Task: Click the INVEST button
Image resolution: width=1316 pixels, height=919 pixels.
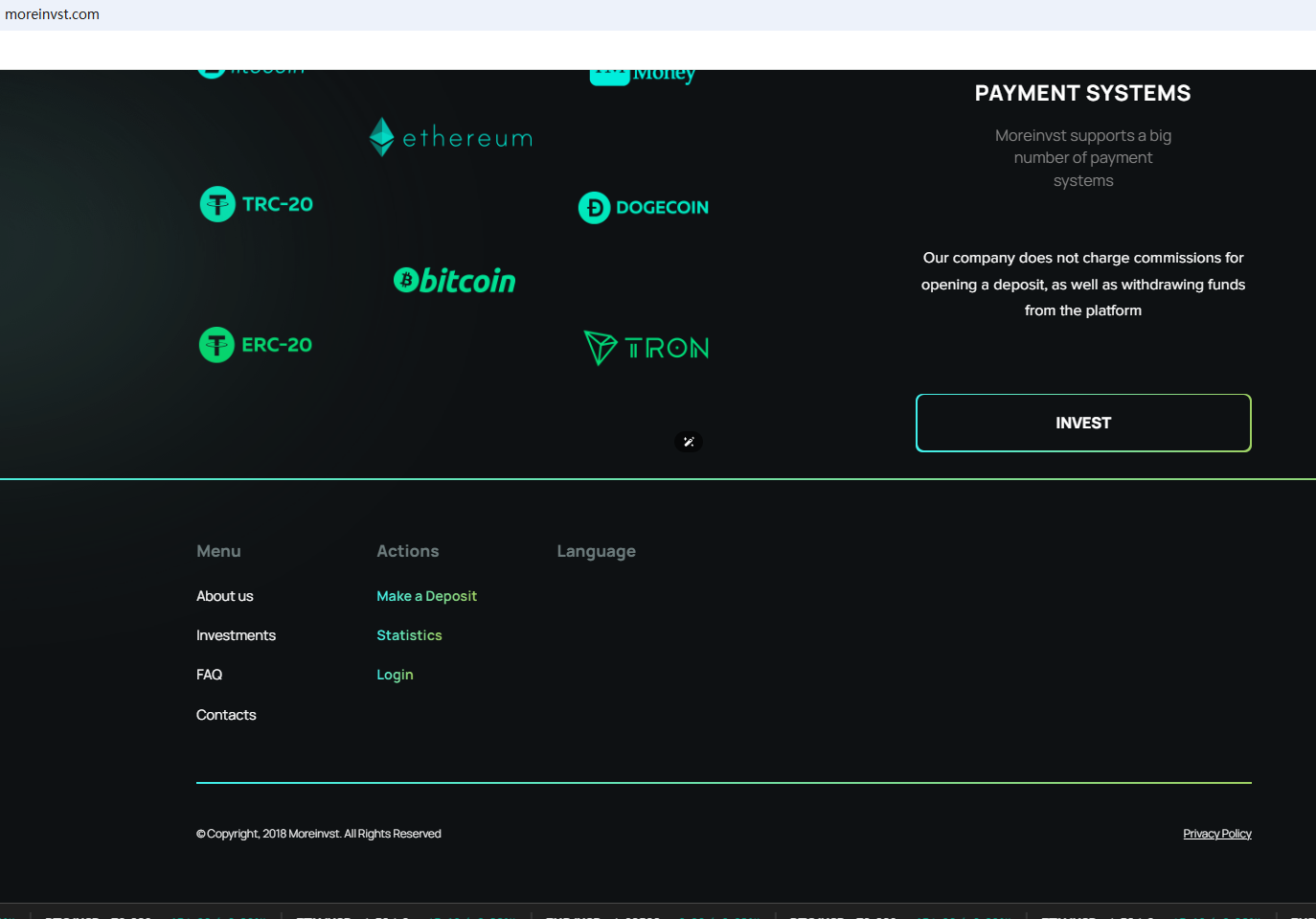Action: (x=1083, y=423)
